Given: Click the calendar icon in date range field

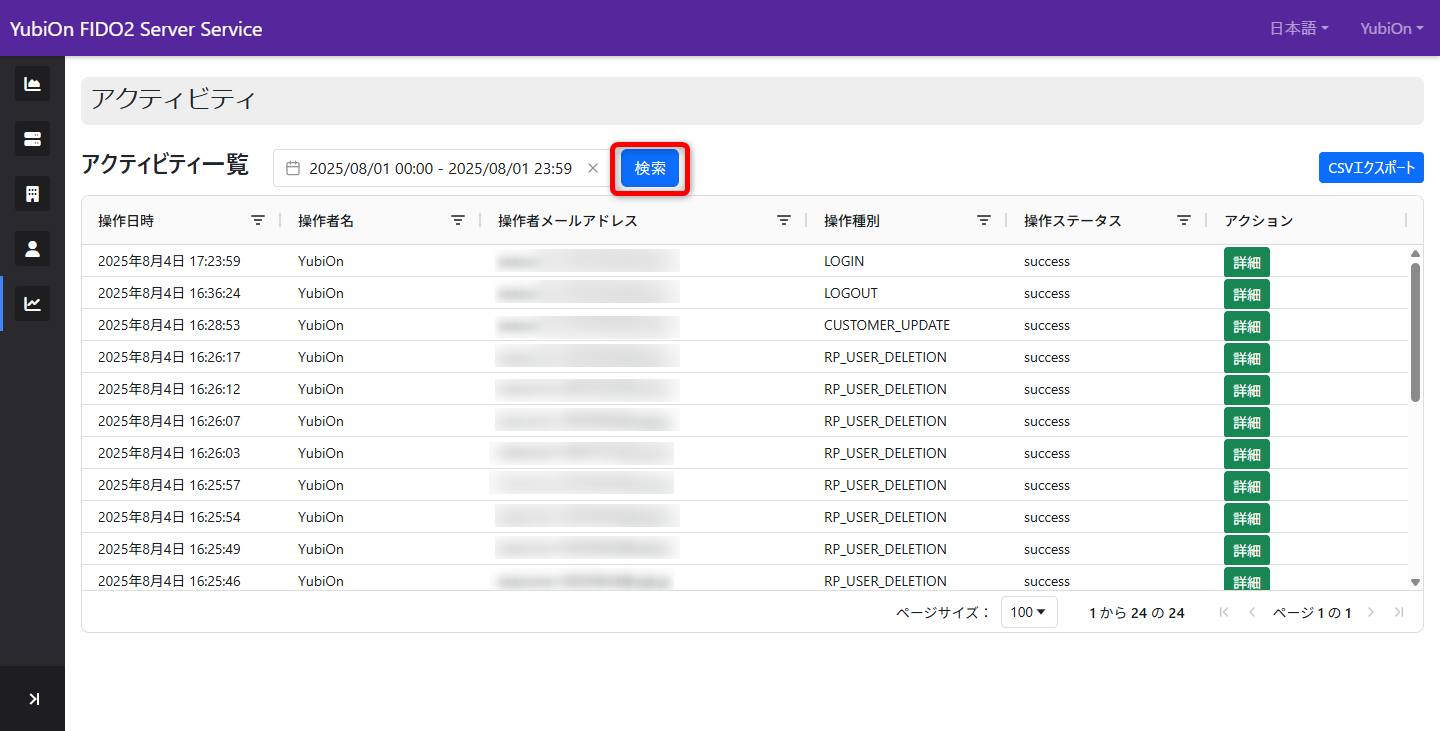Looking at the screenshot, I should click(x=293, y=169).
